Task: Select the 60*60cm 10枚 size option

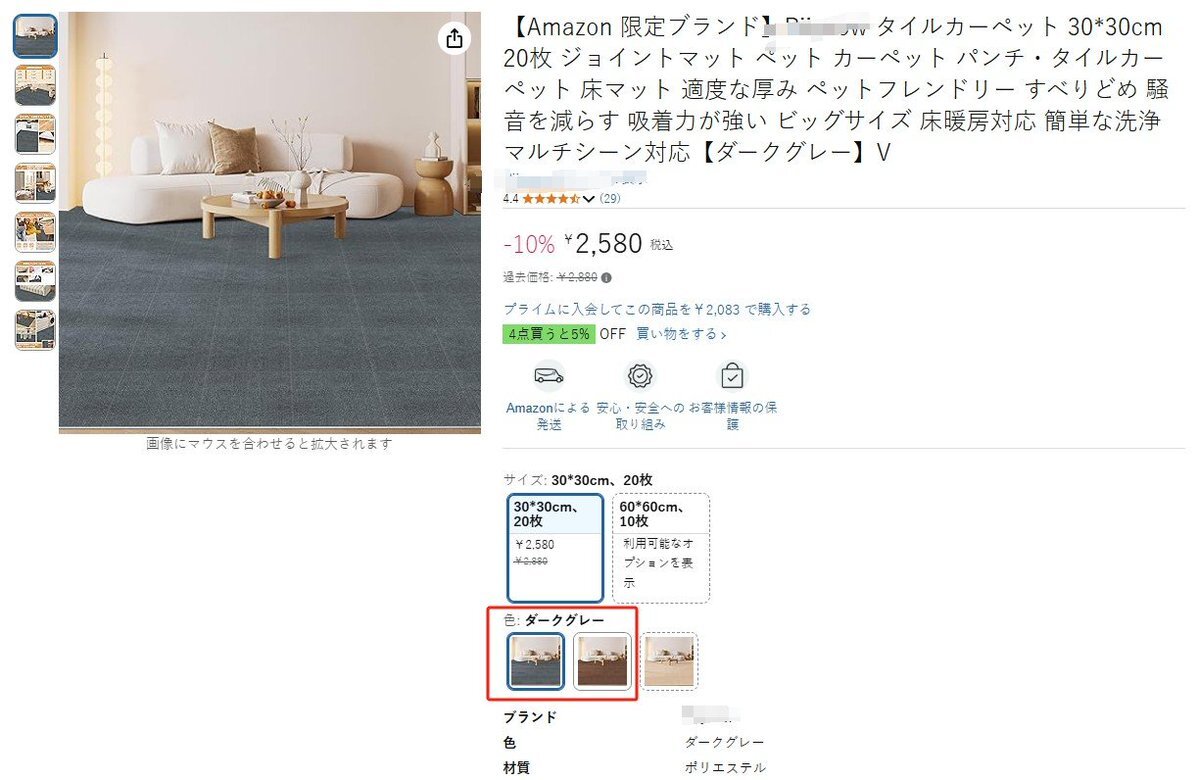Action: pos(661,548)
